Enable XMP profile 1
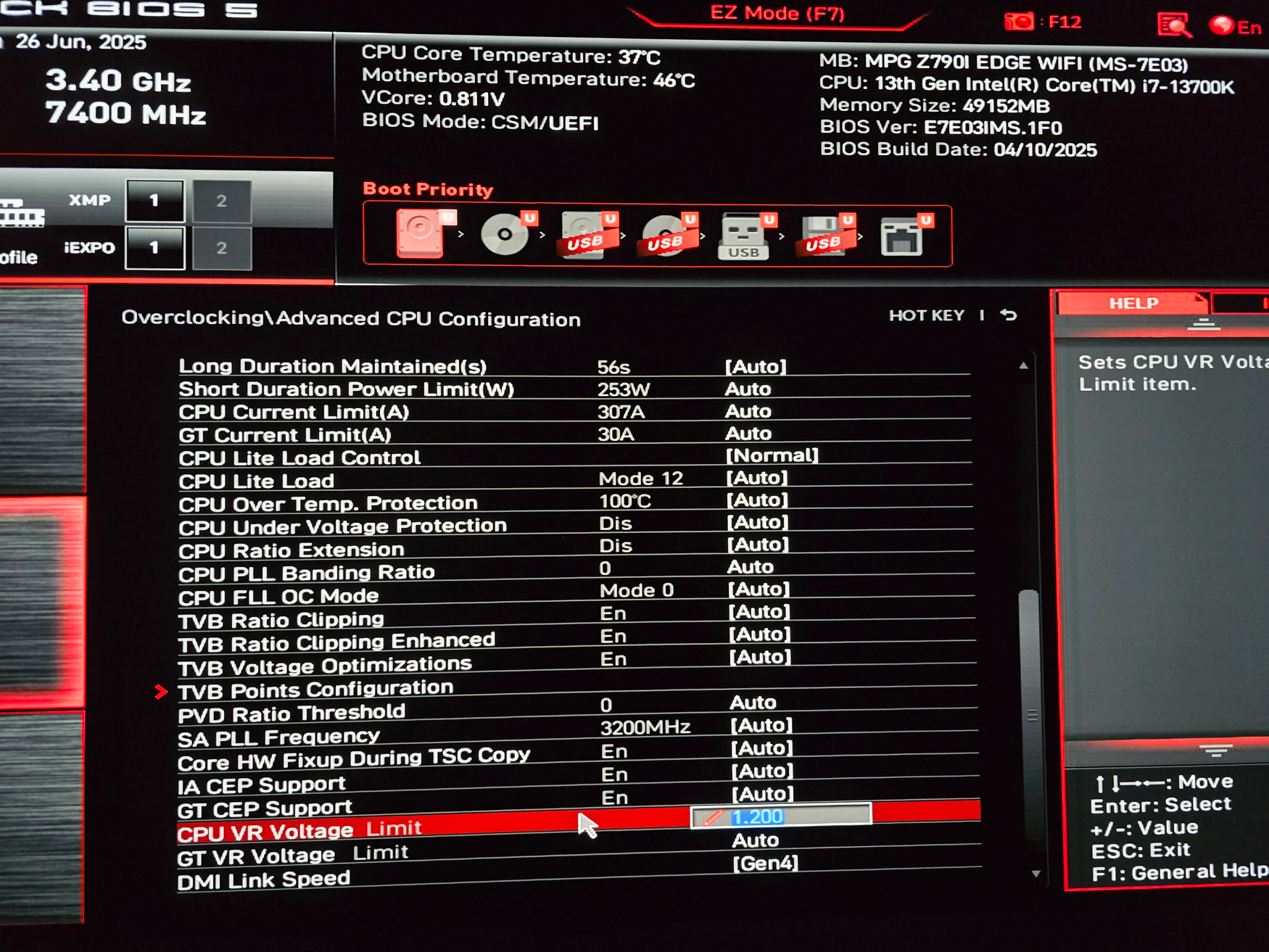 (x=154, y=200)
